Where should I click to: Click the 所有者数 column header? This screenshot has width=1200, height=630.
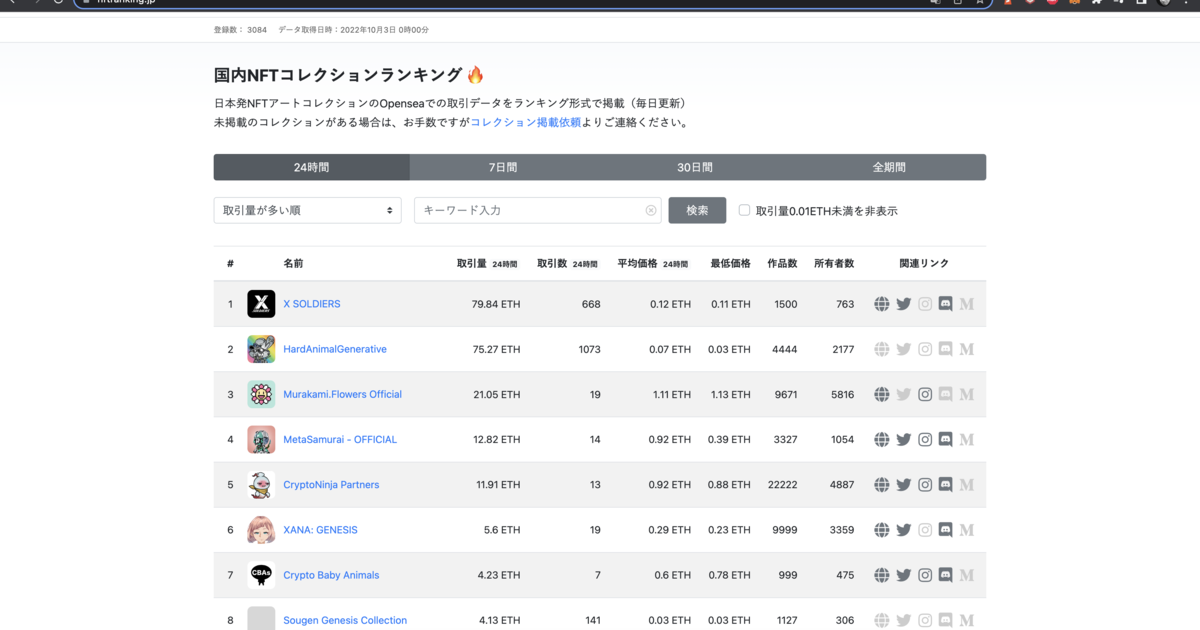pyautogui.click(x=834, y=264)
